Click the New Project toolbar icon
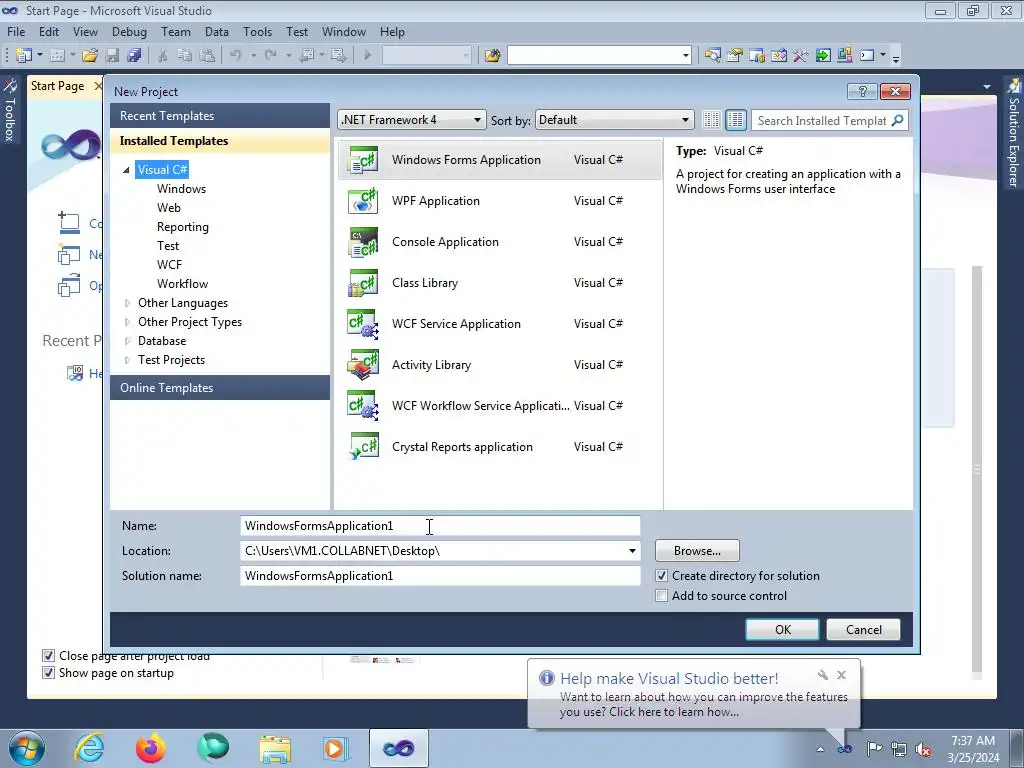 pos(24,56)
